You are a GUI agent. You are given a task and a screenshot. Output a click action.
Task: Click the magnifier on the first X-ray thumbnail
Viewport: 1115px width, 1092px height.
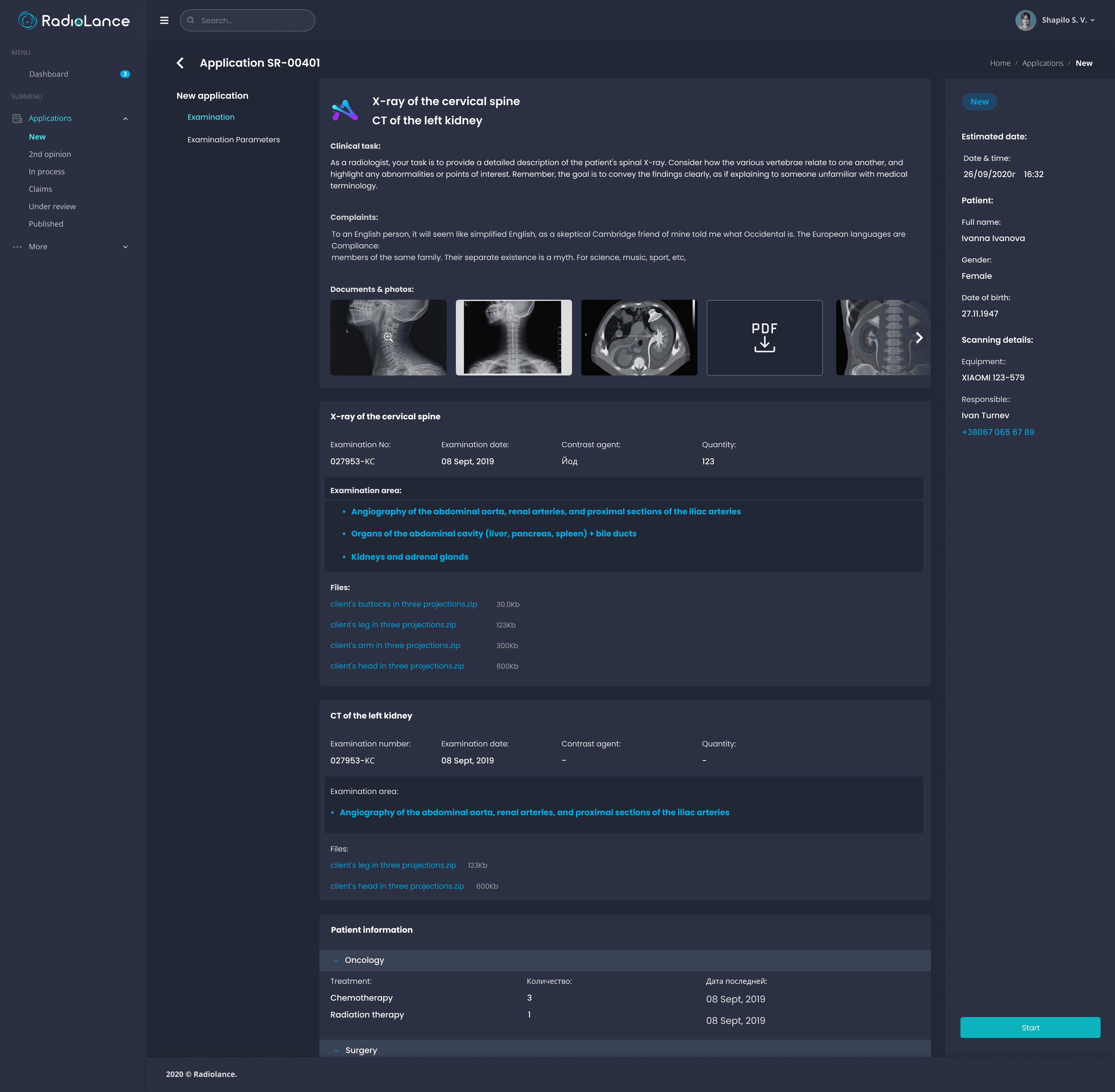coord(388,337)
